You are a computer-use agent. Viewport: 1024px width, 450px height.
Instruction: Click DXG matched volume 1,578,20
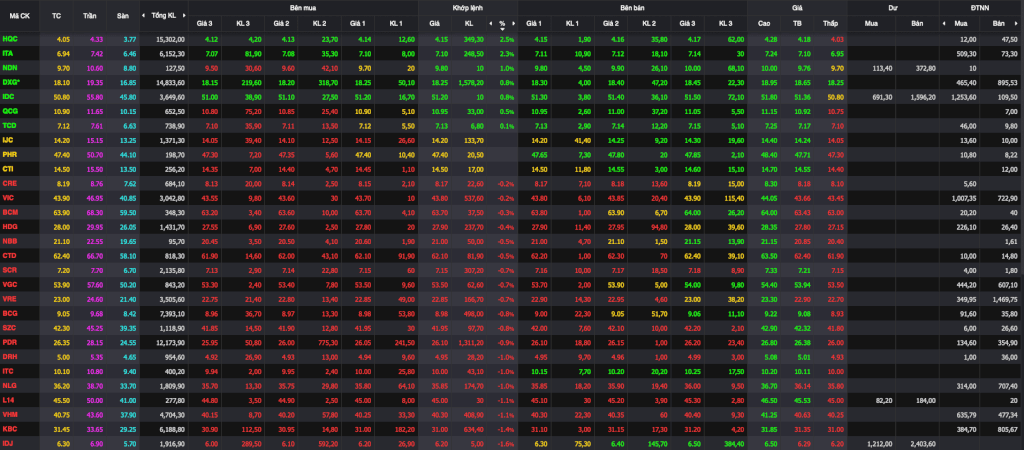pos(469,82)
